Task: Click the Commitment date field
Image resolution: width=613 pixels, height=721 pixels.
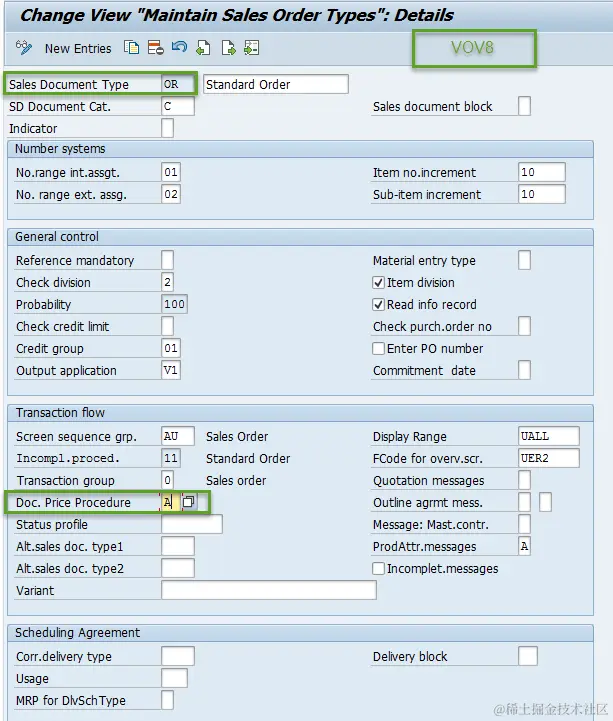Action: (524, 371)
